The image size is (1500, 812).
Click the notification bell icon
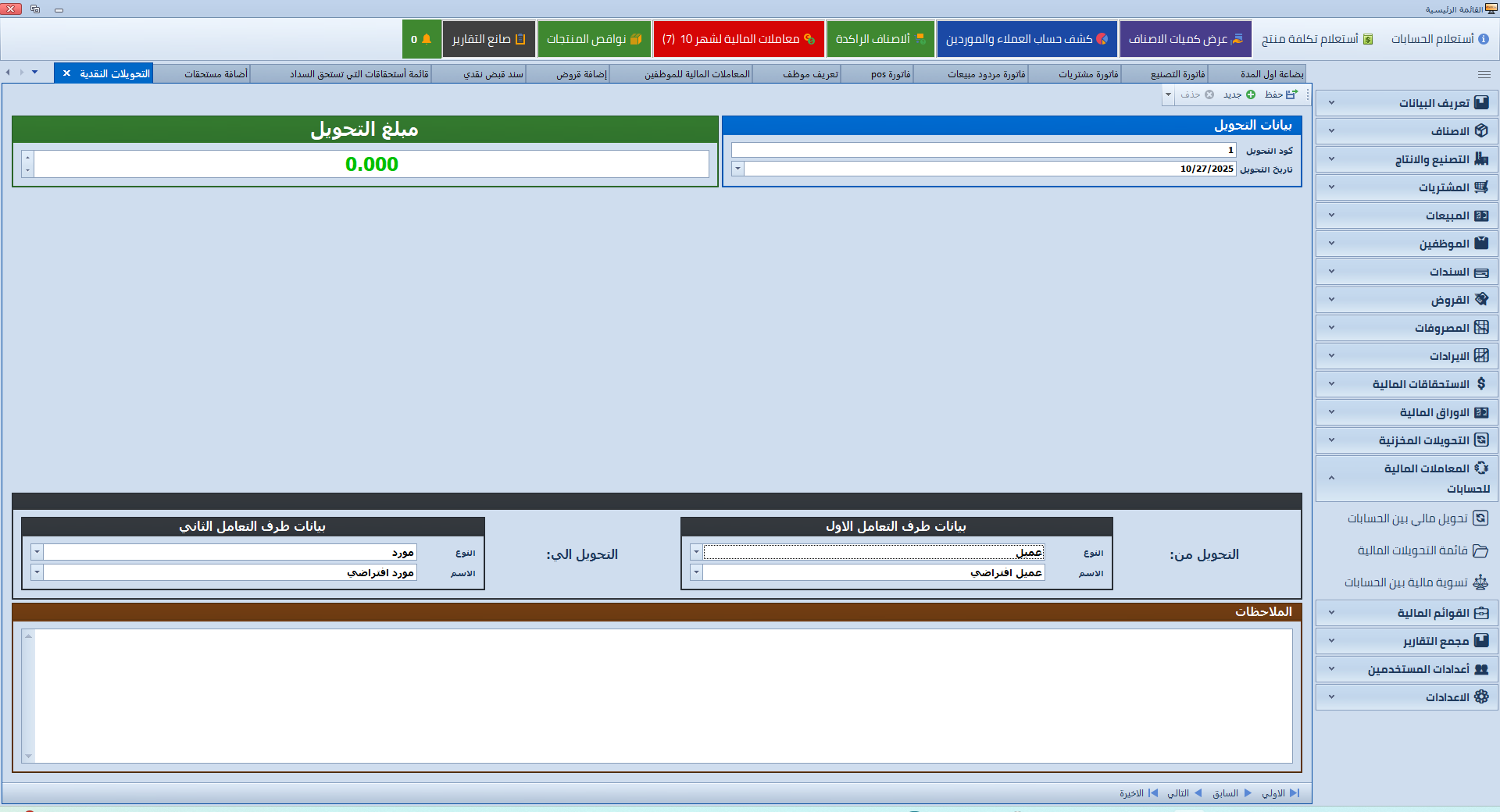[427, 39]
